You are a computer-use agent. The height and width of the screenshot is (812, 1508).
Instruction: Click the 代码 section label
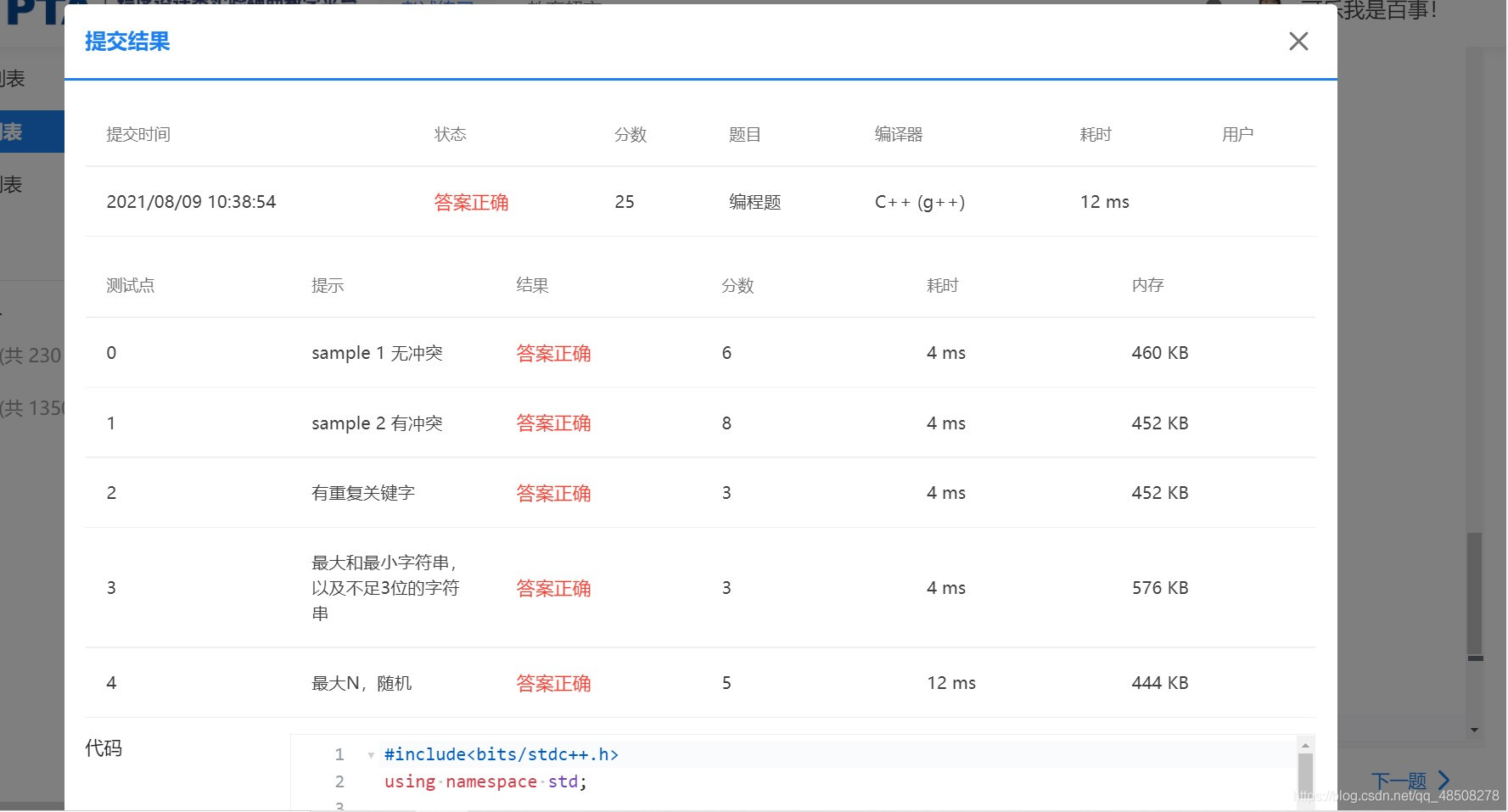tap(104, 748)
